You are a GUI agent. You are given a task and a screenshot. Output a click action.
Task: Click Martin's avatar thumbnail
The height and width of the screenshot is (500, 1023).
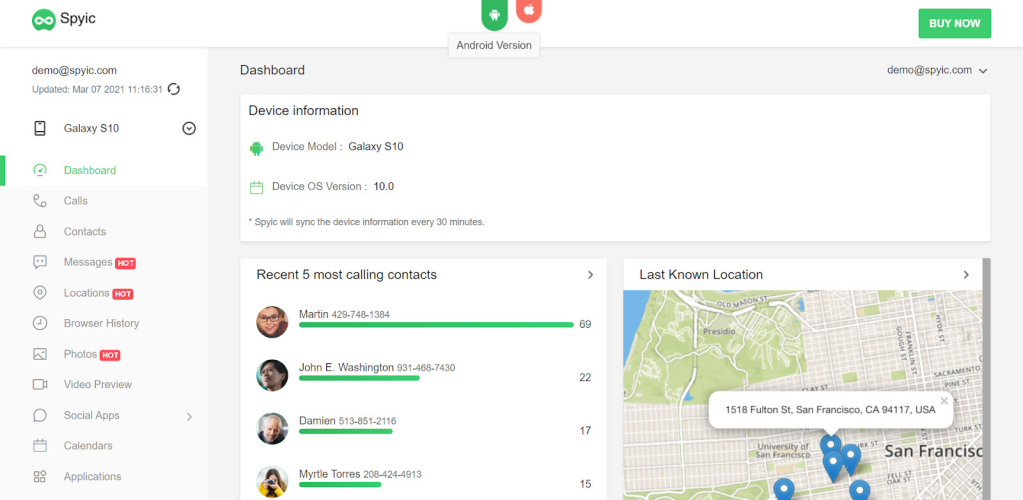[x=272, y=322]
